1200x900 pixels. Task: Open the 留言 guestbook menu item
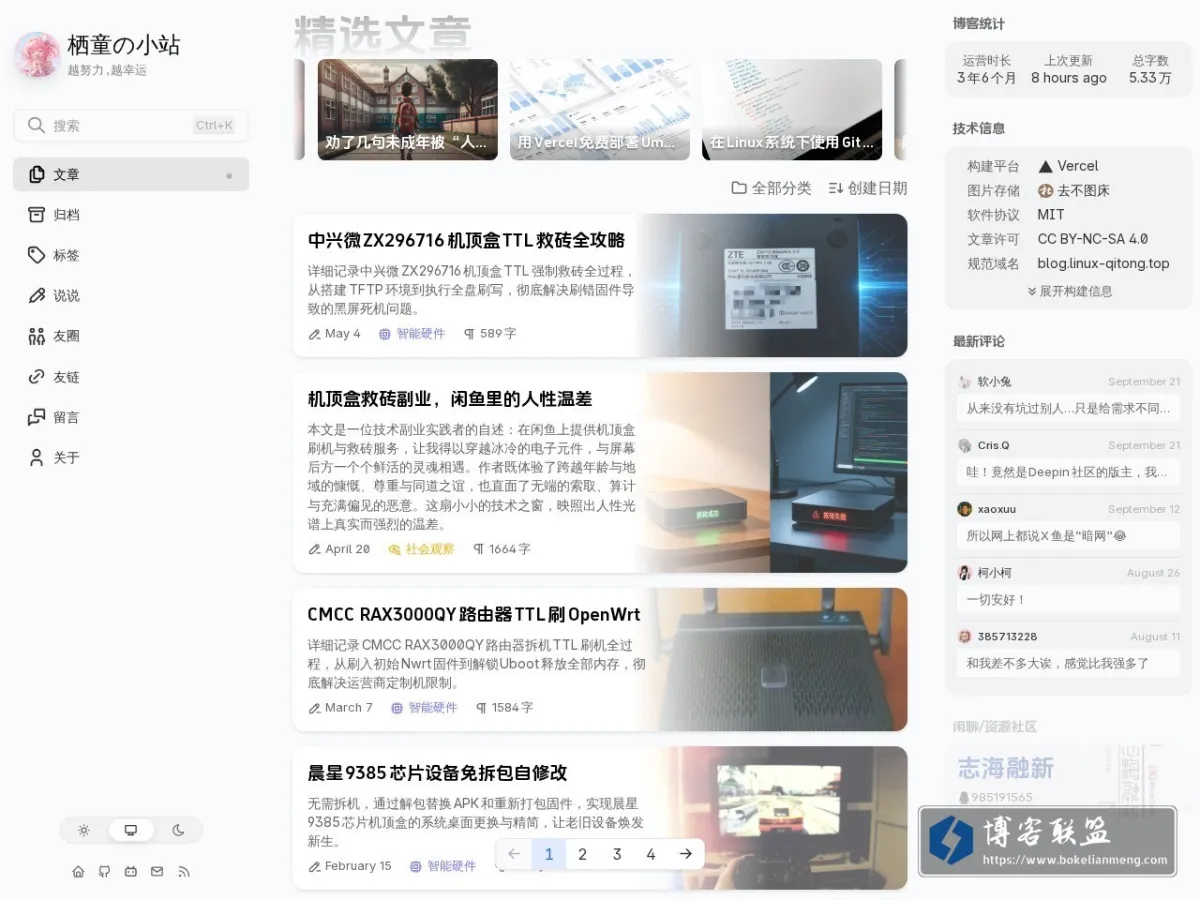coord(131,417)
